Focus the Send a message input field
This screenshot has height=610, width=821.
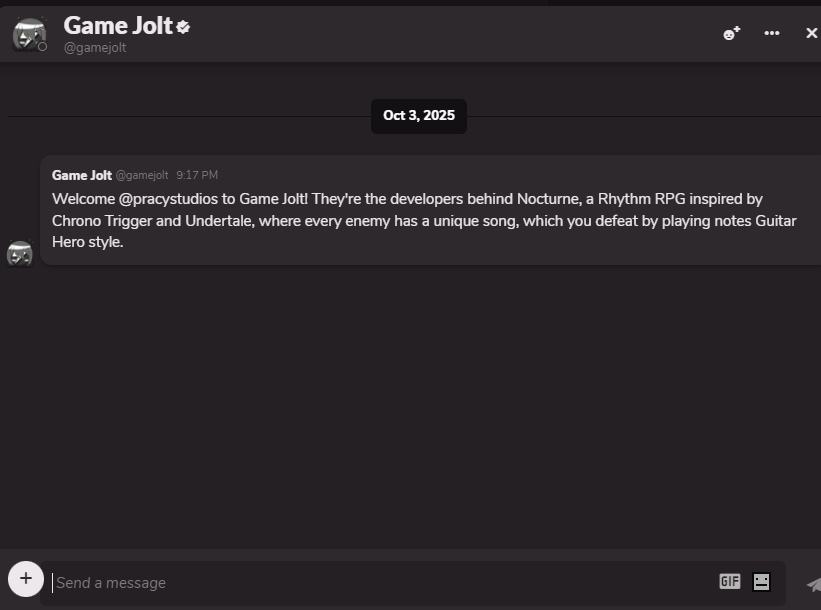pos(380,582)
